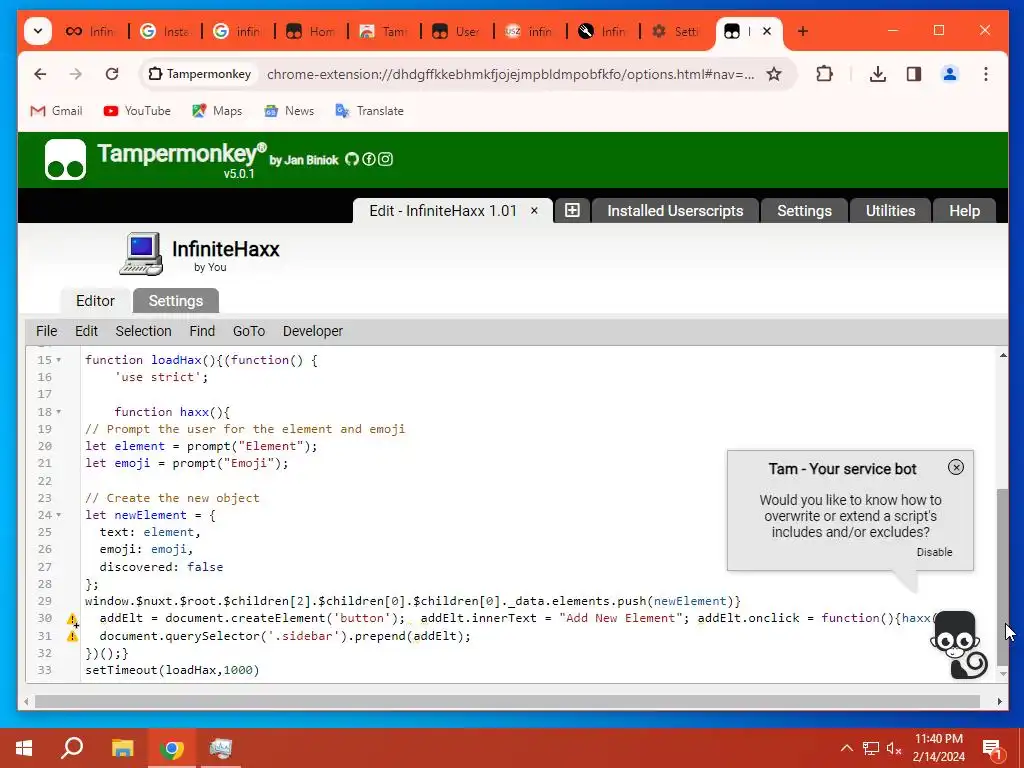Click scroll right arrow of horizontal scrollbar
This screenshot has height=768, width=1024.
coord(999,701)
